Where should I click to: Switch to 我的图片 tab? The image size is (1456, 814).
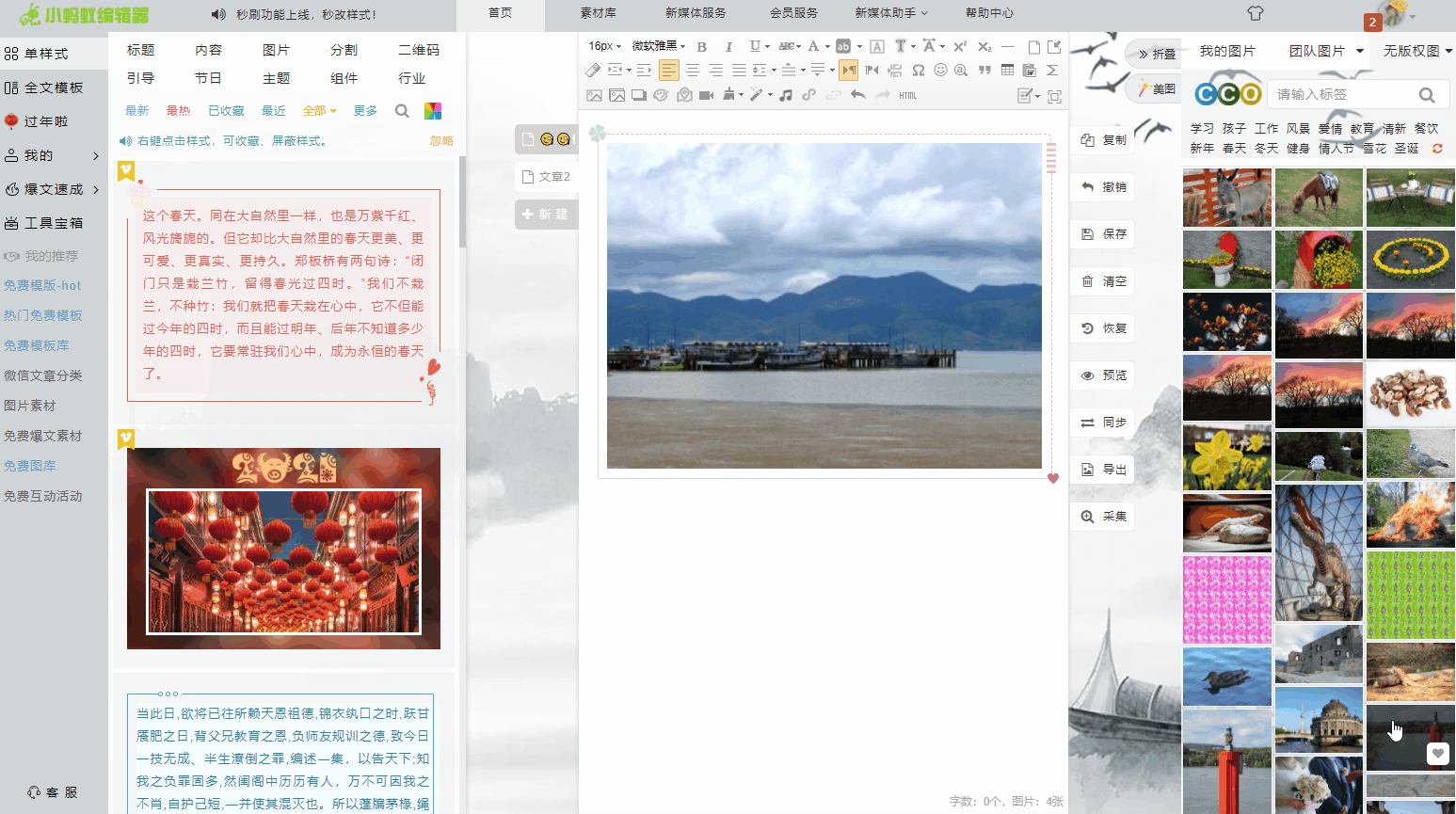(1227, 51)
